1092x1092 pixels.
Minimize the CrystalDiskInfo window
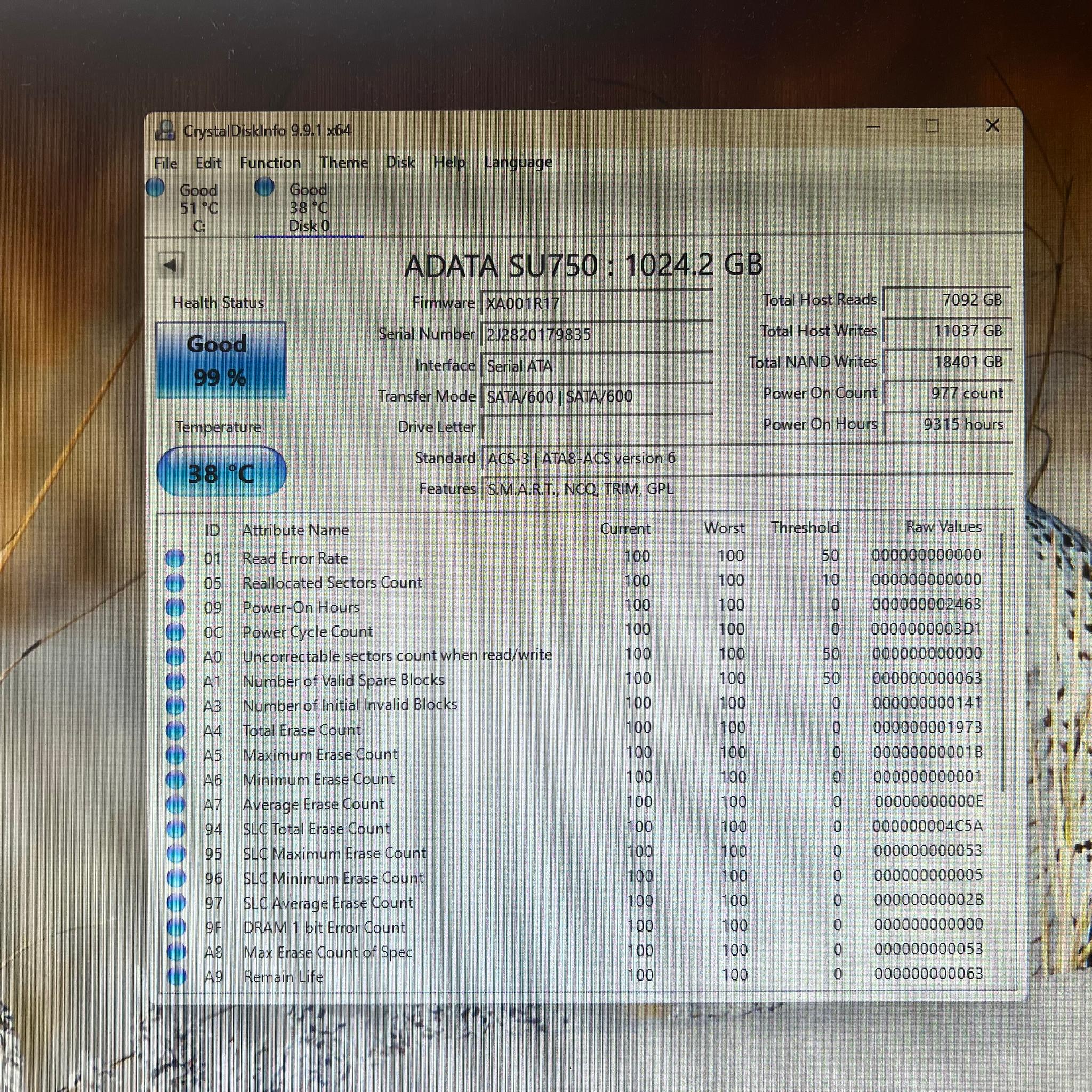[x=873, y=126]
